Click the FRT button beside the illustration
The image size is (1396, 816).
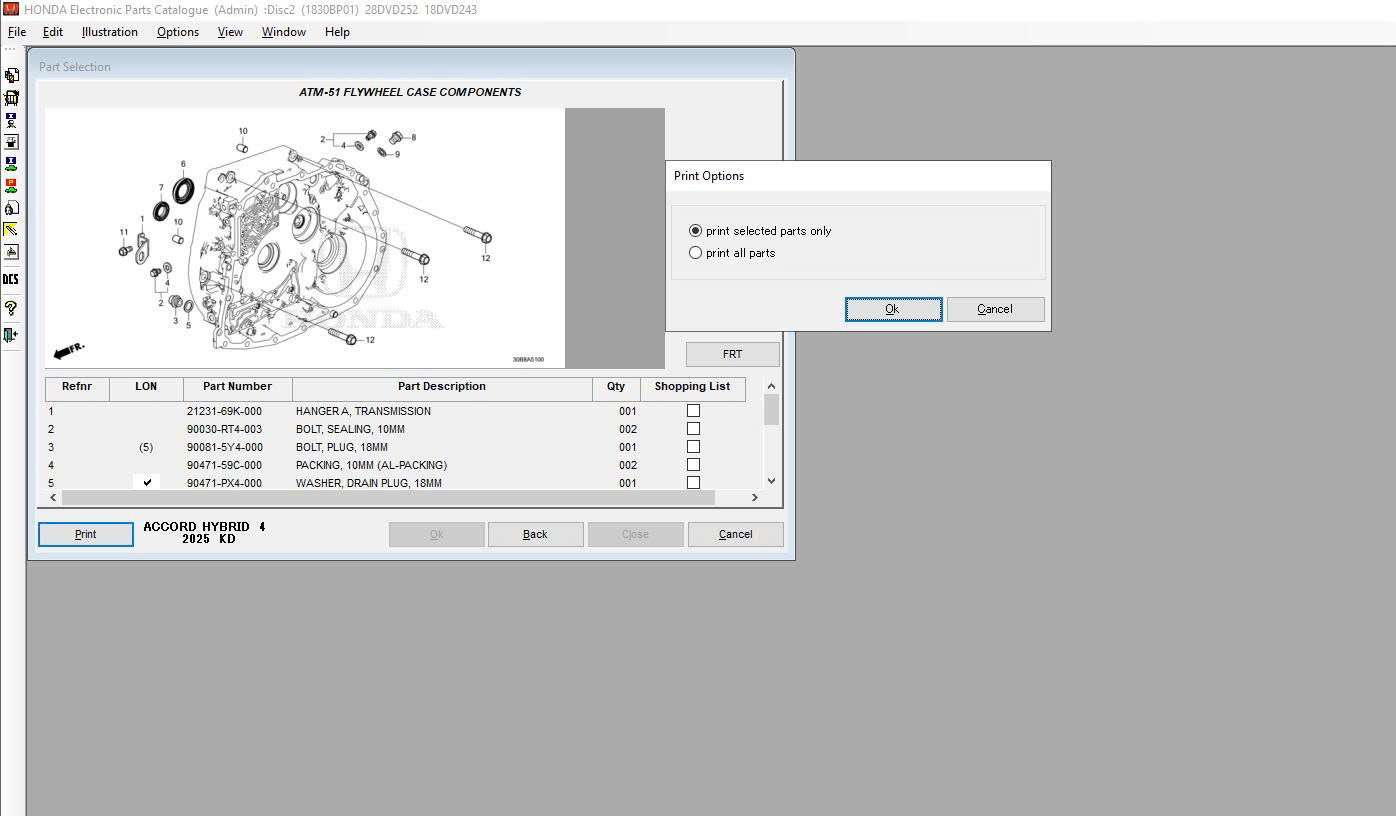click(732, 354)
